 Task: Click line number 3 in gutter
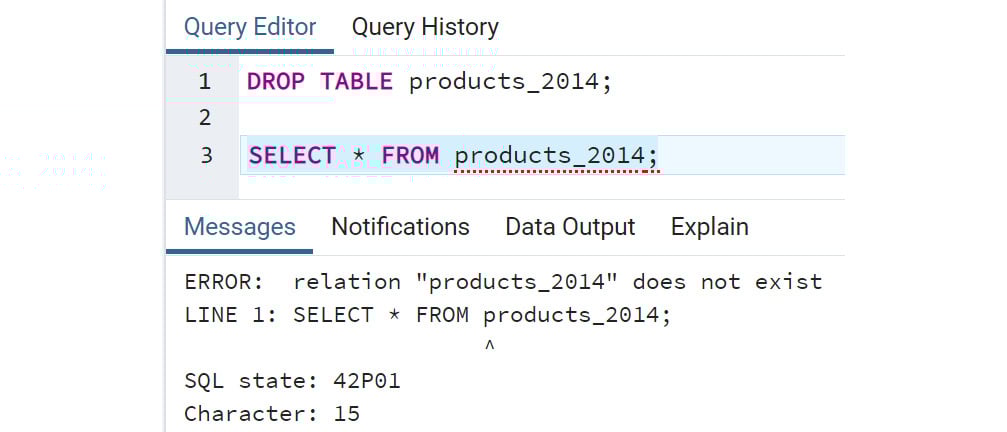[x=206, y=155]
